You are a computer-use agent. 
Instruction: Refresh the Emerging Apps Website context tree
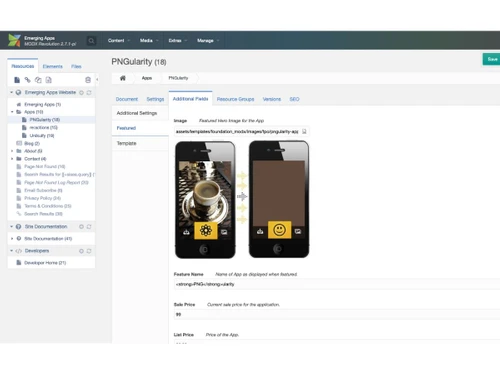click(x=89, y=92)
